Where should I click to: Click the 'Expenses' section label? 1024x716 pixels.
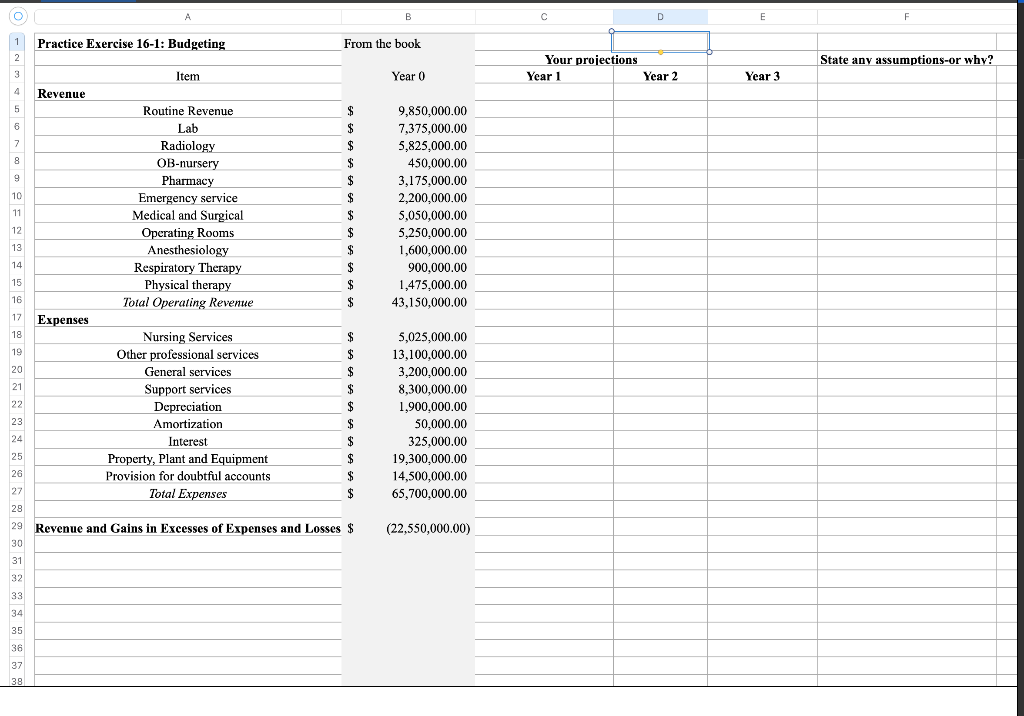(63, 319)
